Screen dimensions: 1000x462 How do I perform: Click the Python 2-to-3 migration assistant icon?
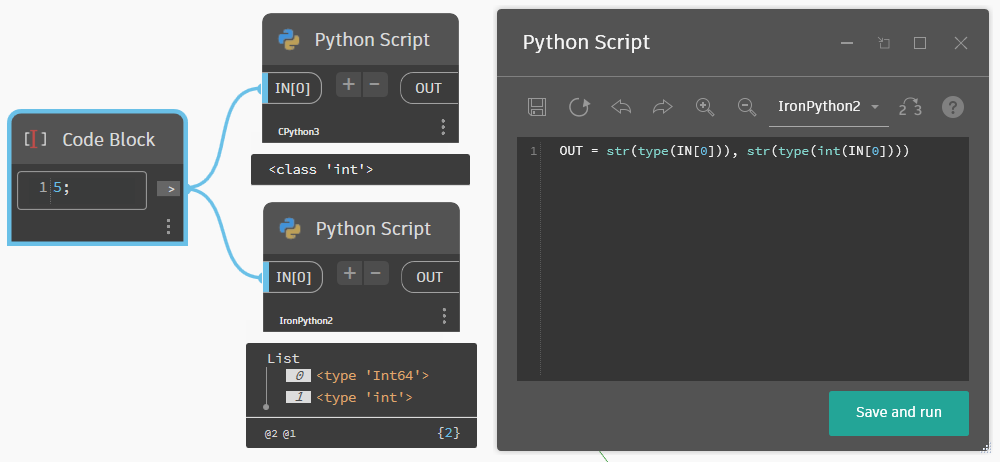[x=910, y=107]
